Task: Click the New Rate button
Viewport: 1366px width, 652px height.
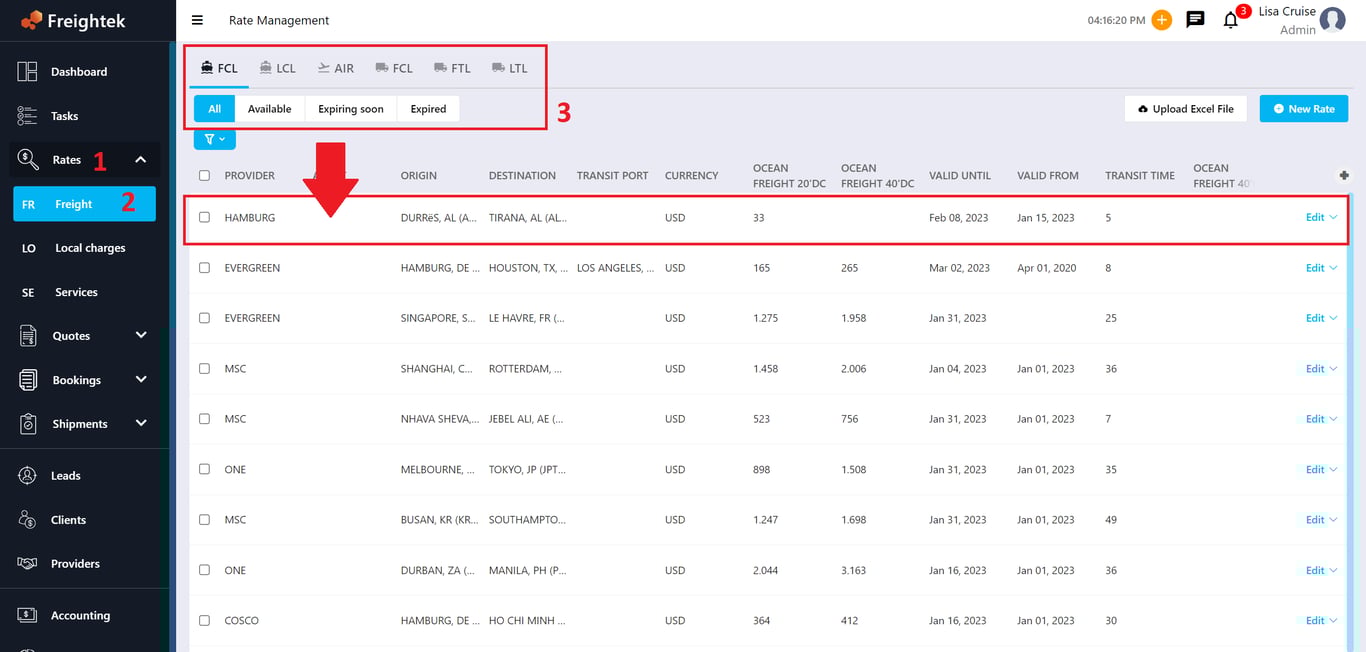Action: (1304, 109)
